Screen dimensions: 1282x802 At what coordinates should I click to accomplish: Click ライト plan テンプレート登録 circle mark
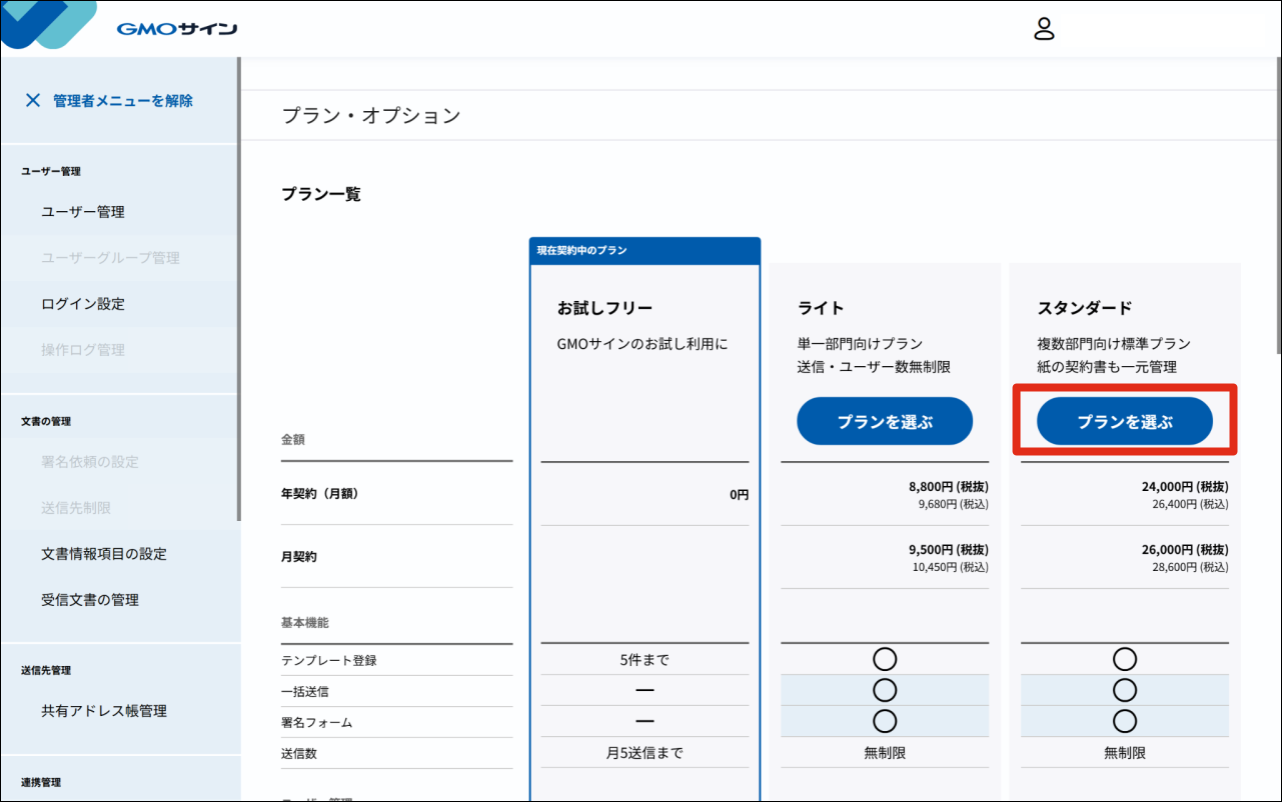pos(884,659)
